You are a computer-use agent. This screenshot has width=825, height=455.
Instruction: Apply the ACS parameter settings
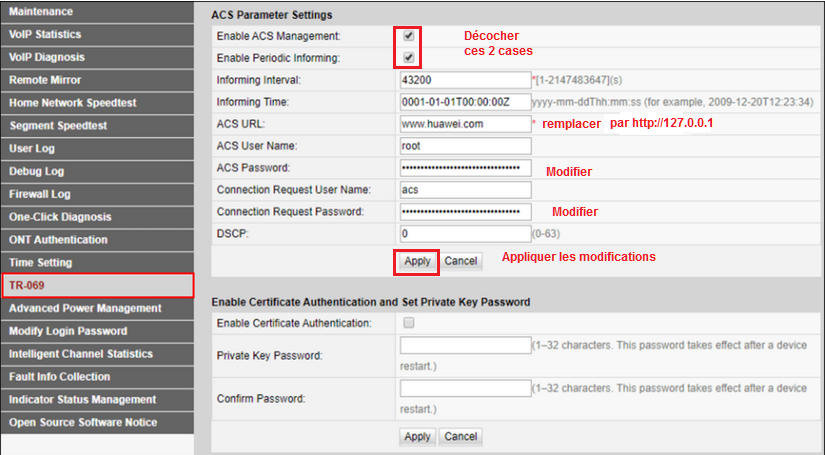(x=417, y=261)
